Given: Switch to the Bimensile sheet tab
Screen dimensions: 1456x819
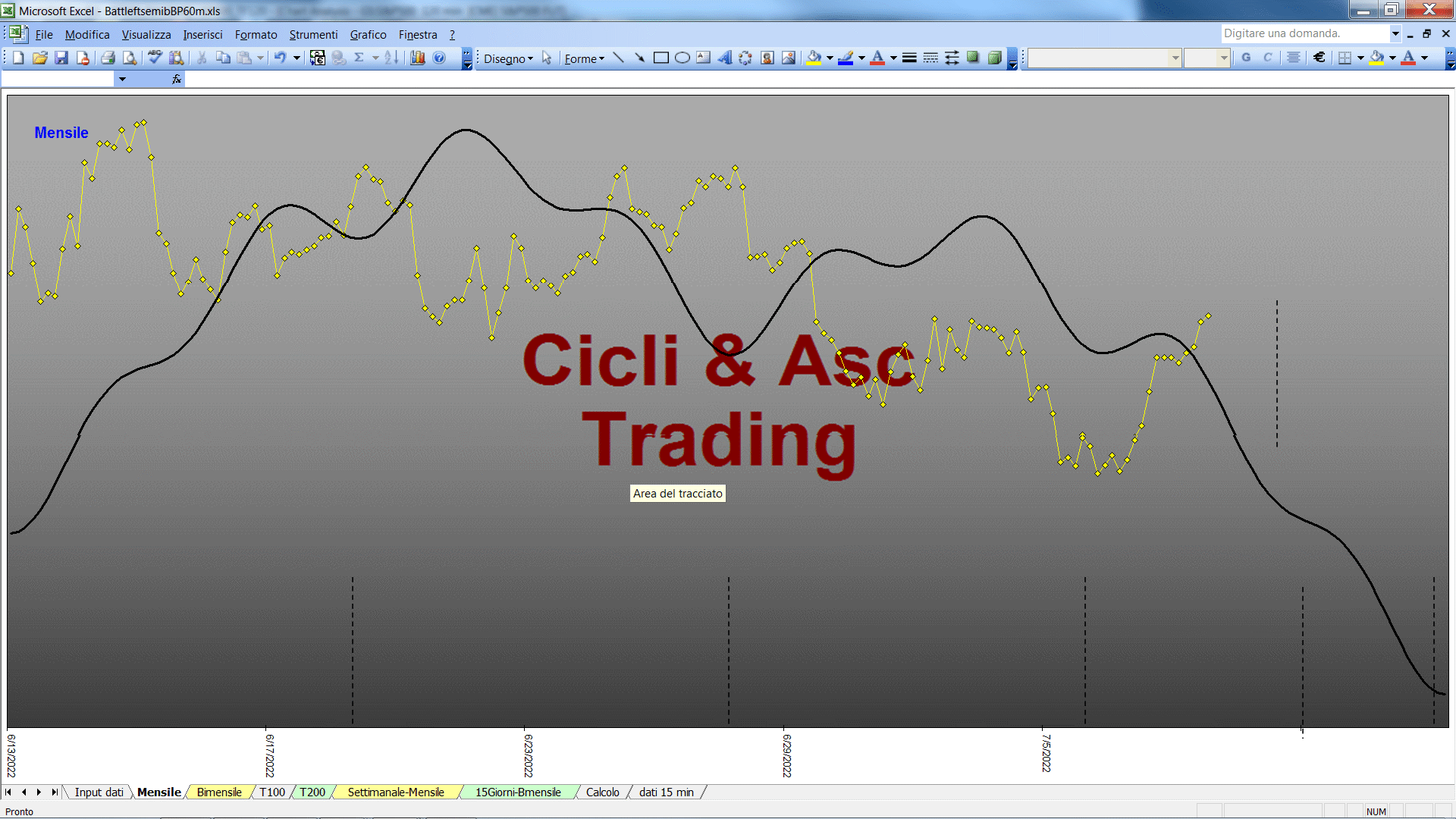Looking at the screenshot, I should [x=219, y=792].
